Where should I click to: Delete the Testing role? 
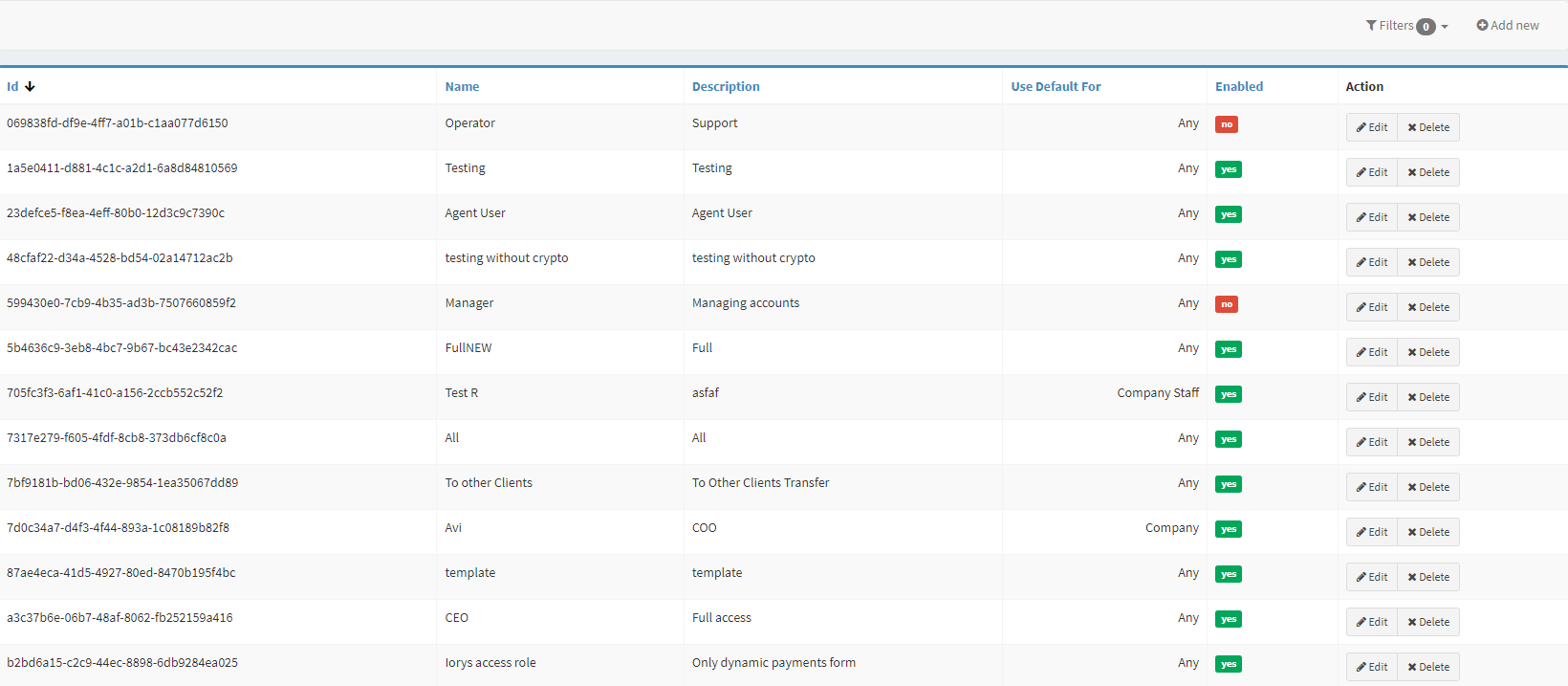click(x=1428, y=172)
